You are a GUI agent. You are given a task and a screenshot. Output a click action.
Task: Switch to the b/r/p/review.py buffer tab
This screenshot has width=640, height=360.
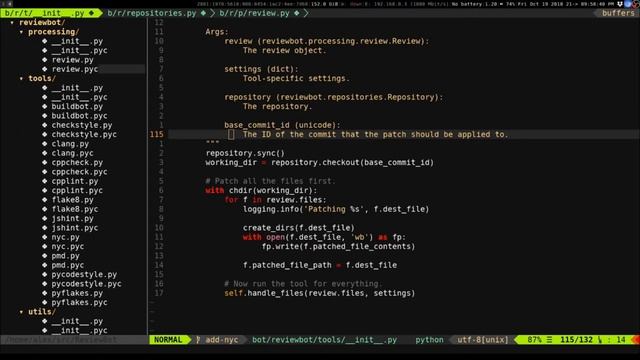coord(260,13)
